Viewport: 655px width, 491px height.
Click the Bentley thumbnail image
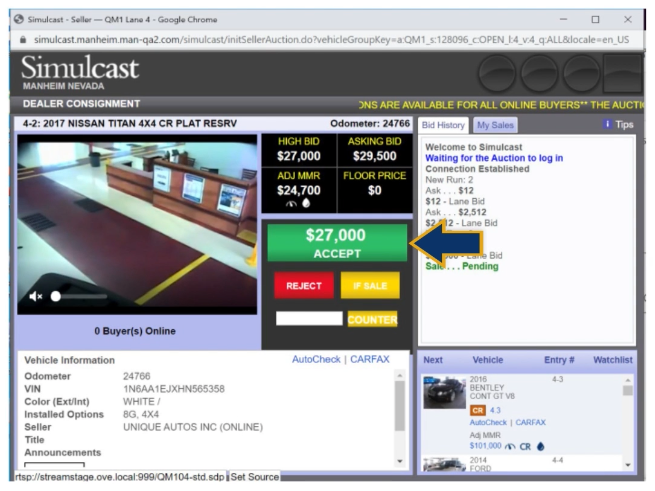tap(444, 393)
